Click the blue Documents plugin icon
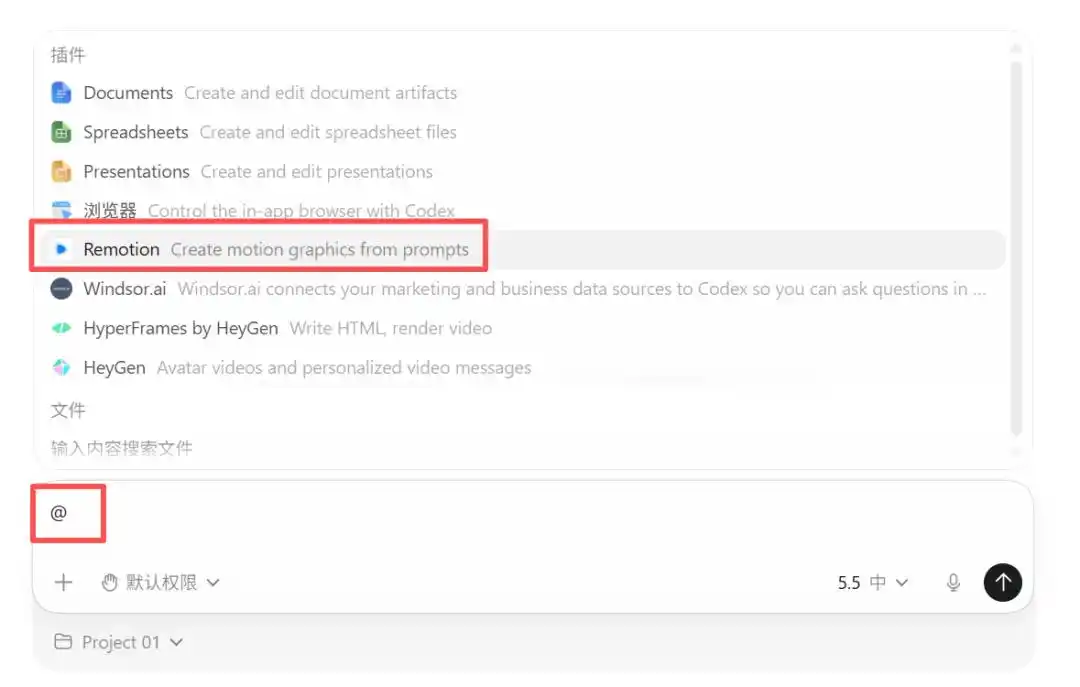 61,92
